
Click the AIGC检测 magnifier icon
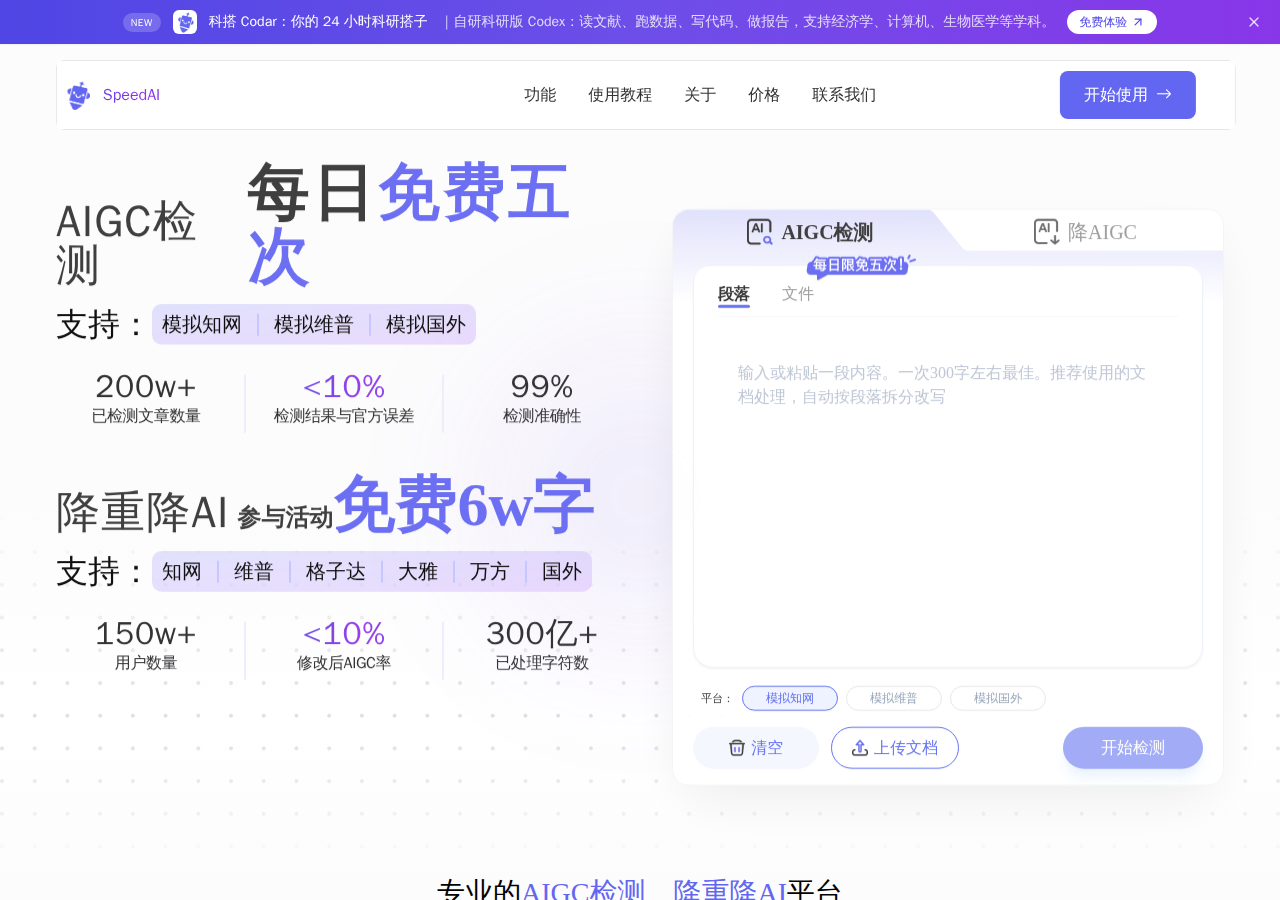click(759, 232)
